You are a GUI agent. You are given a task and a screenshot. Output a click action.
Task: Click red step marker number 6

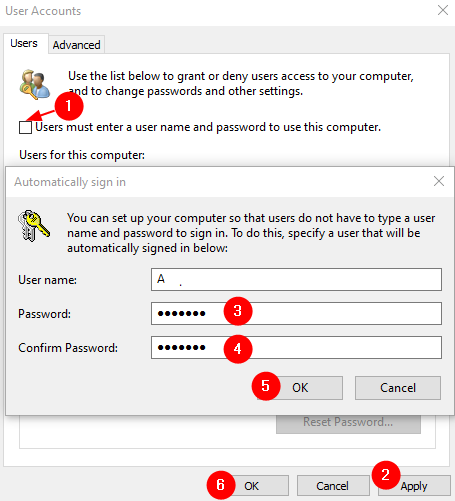[x=221, y=485]
